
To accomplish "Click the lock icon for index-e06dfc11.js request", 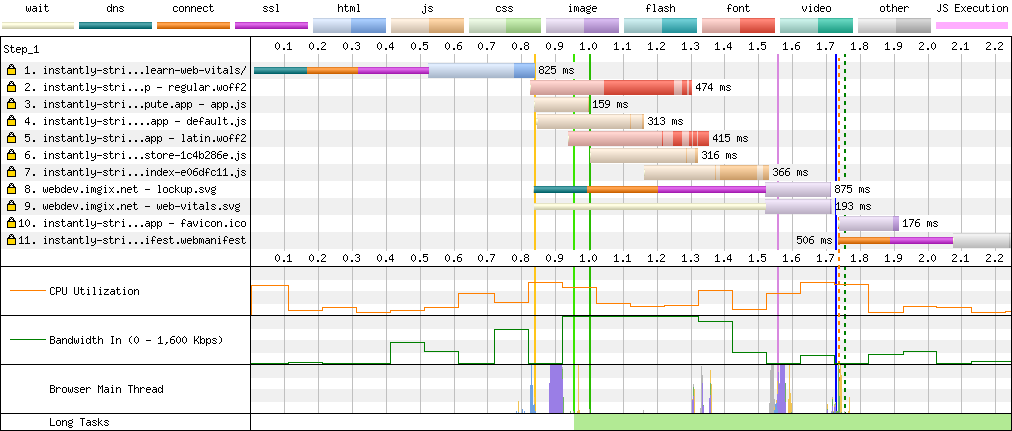I will coord(11,172).
